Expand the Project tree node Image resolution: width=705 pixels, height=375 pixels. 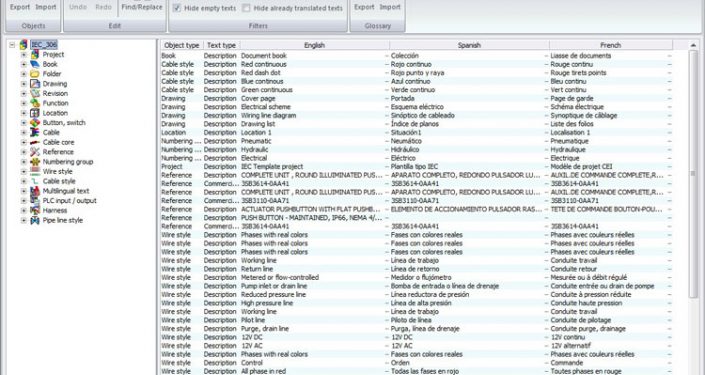click(24, 54)
